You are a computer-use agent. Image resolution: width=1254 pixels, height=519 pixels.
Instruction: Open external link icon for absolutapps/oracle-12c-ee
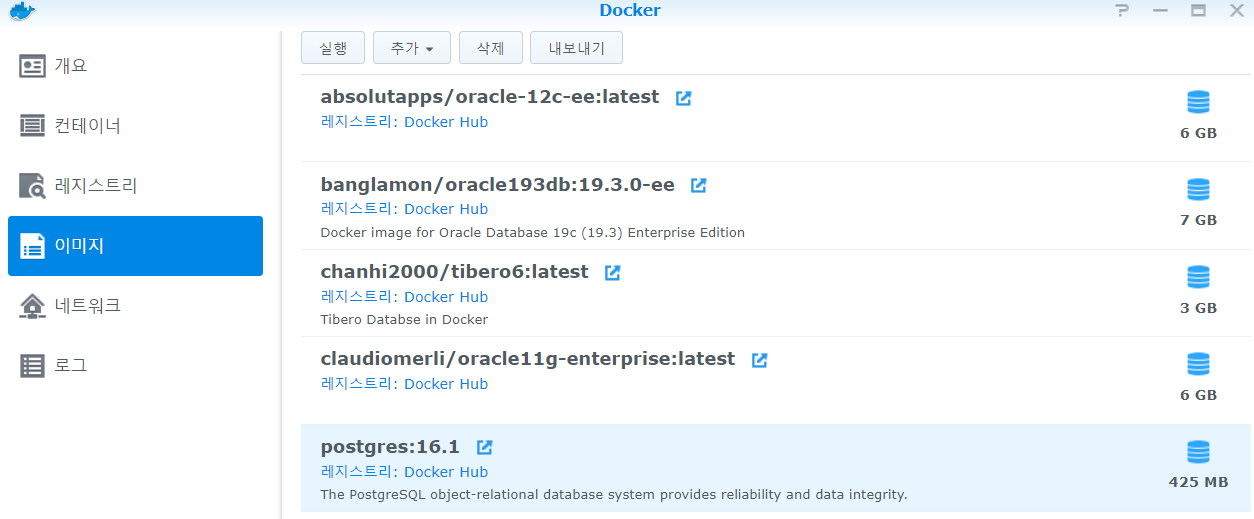684,98
